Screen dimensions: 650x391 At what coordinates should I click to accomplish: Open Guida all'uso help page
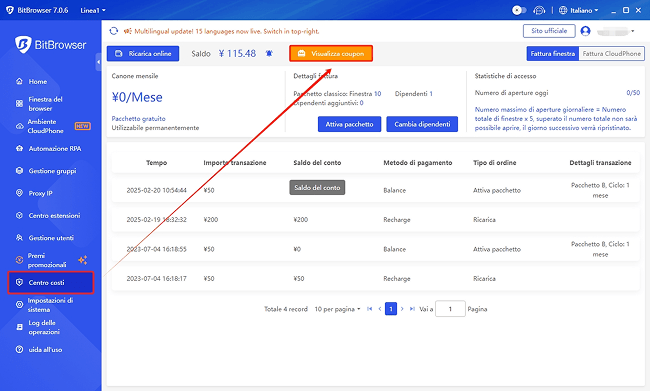click(45, 350)
